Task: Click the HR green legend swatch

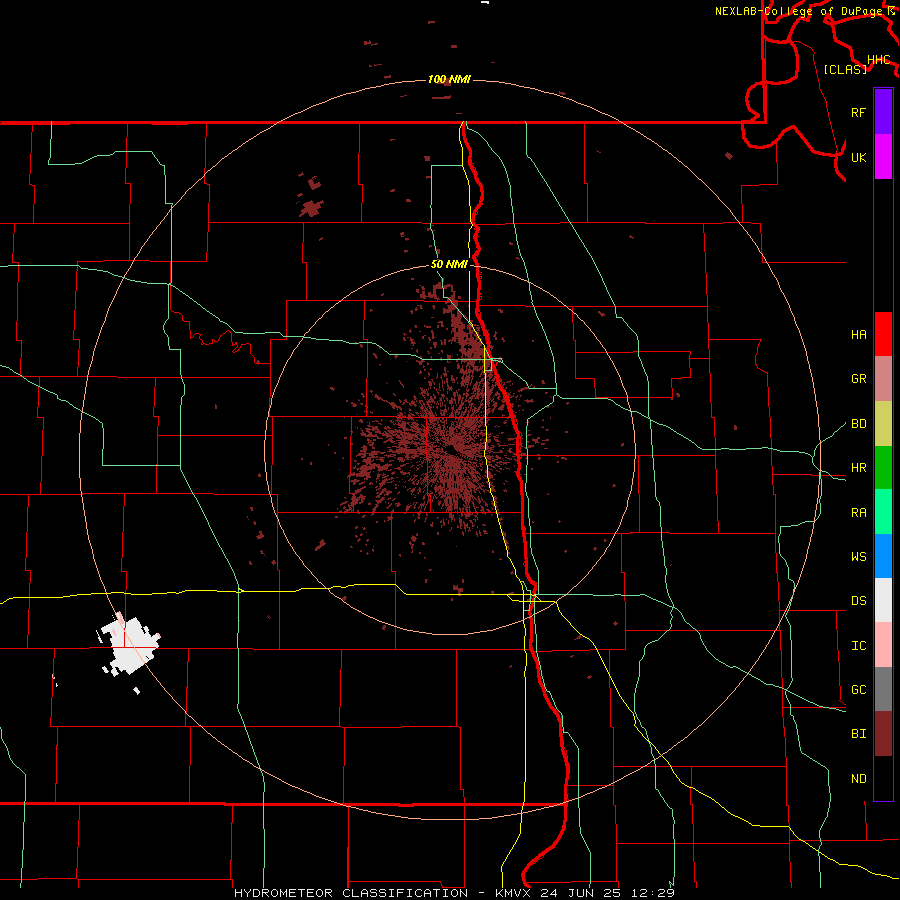Action: tap(883, 468)
